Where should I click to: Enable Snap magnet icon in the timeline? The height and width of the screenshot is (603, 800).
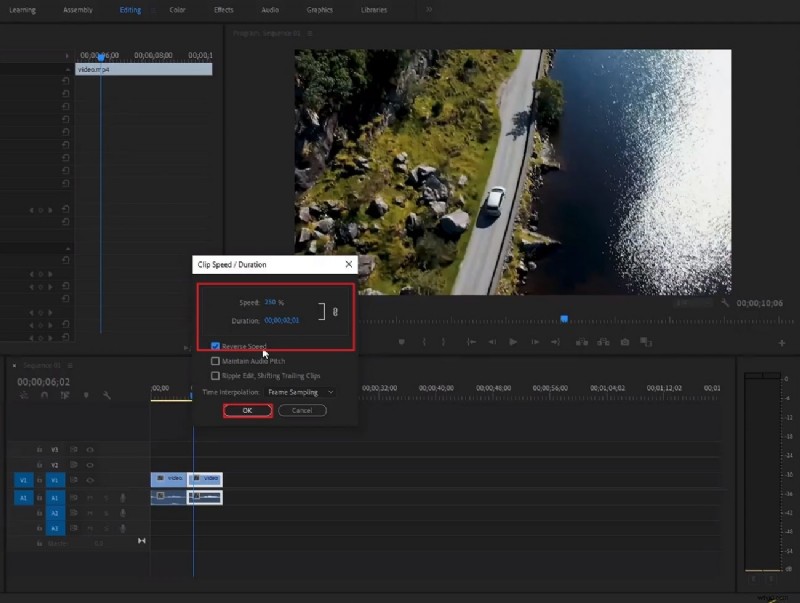45,393
